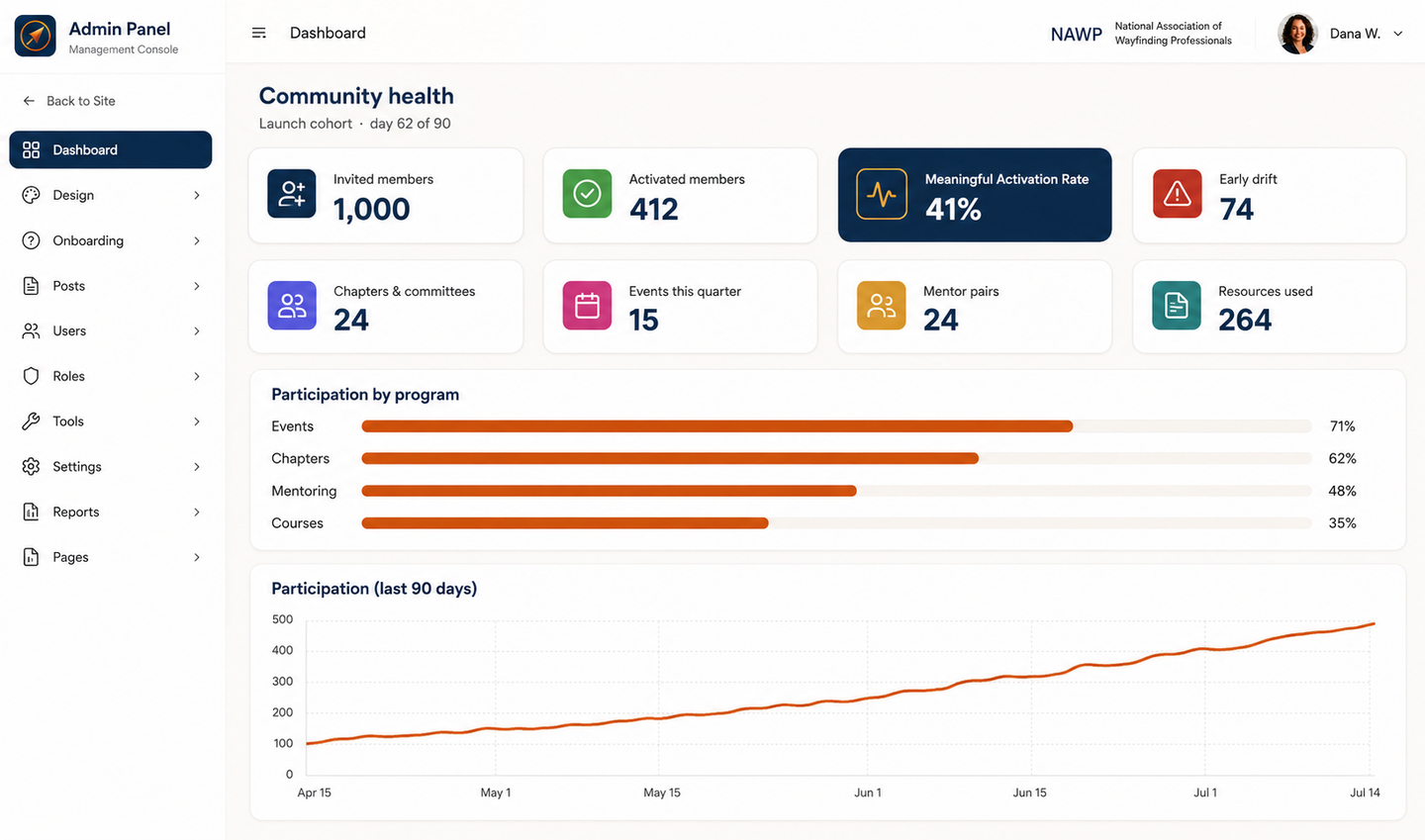Select Reports in the sidebar
The image size is (1425, 840).
click(x=111, y=512)
